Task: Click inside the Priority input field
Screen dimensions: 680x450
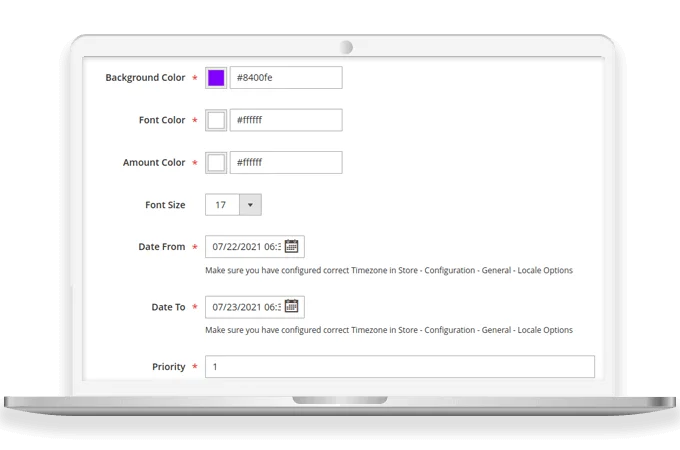Action: 399,367
